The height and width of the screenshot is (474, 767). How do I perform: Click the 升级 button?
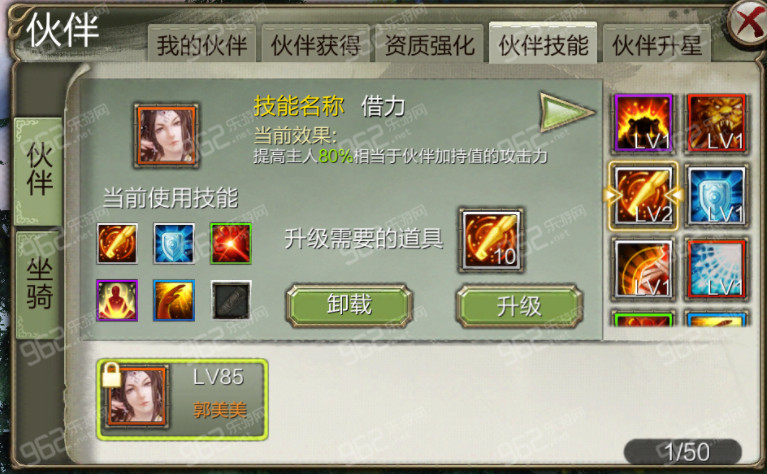pyautogui.click(x=519, y=307)
